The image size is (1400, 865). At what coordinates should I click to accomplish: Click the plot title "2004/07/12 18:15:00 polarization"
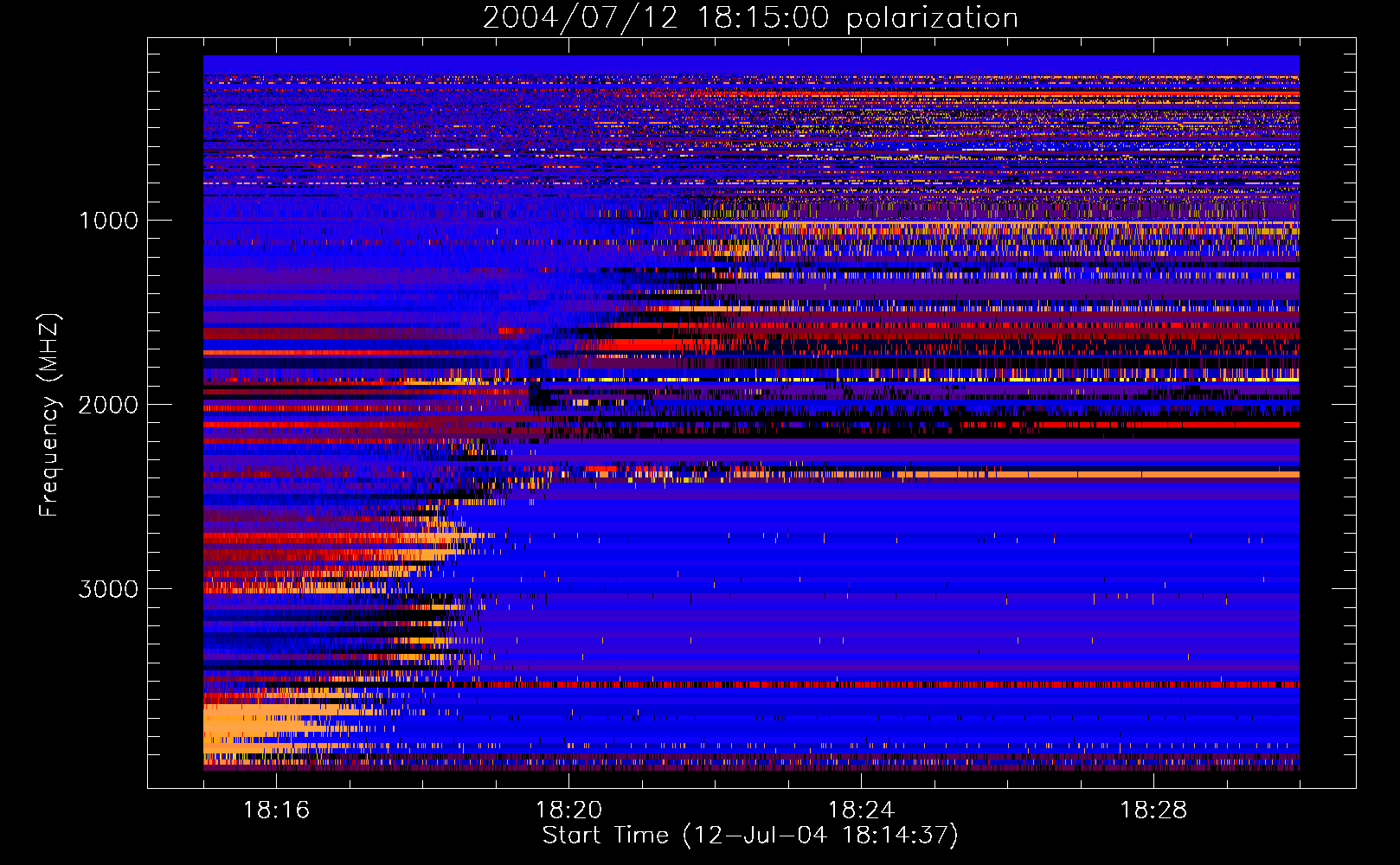[750, 18]
